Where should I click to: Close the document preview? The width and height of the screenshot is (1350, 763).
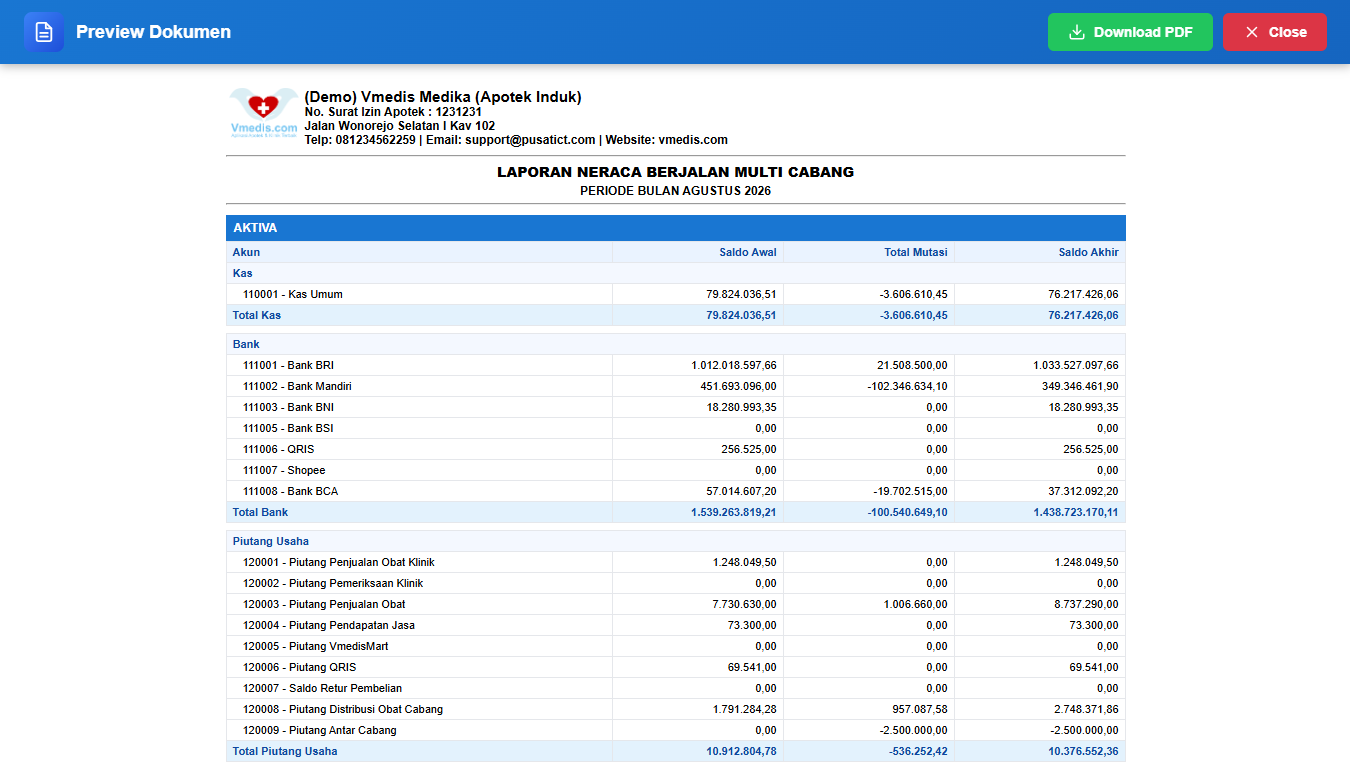(x=1275, y=32)
